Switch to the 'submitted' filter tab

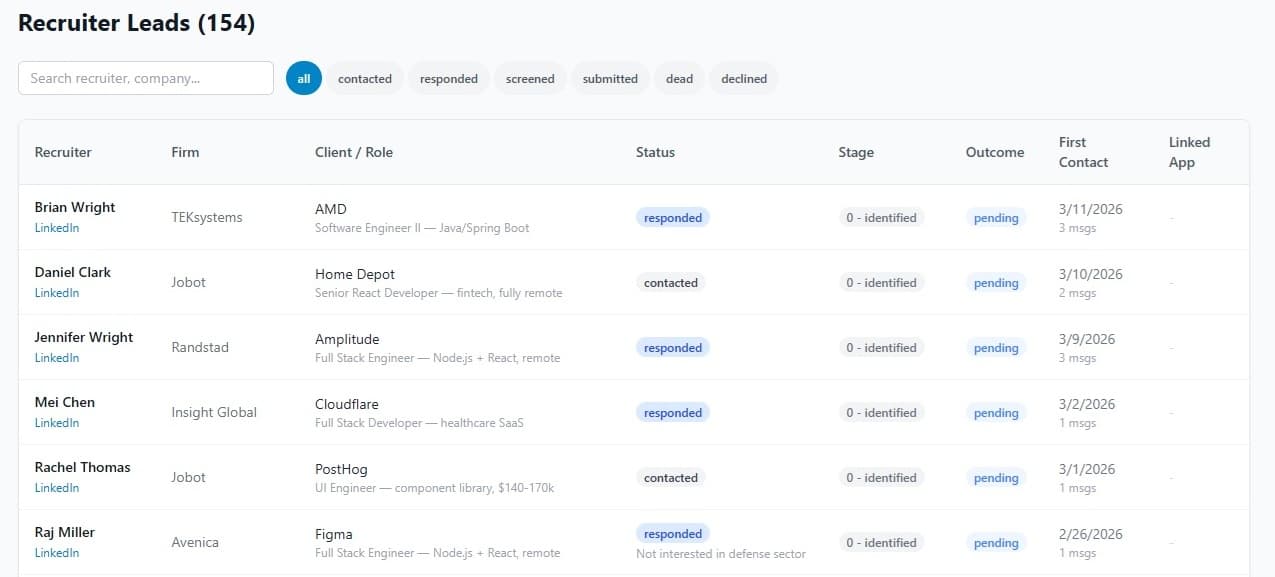pos(609,78)
